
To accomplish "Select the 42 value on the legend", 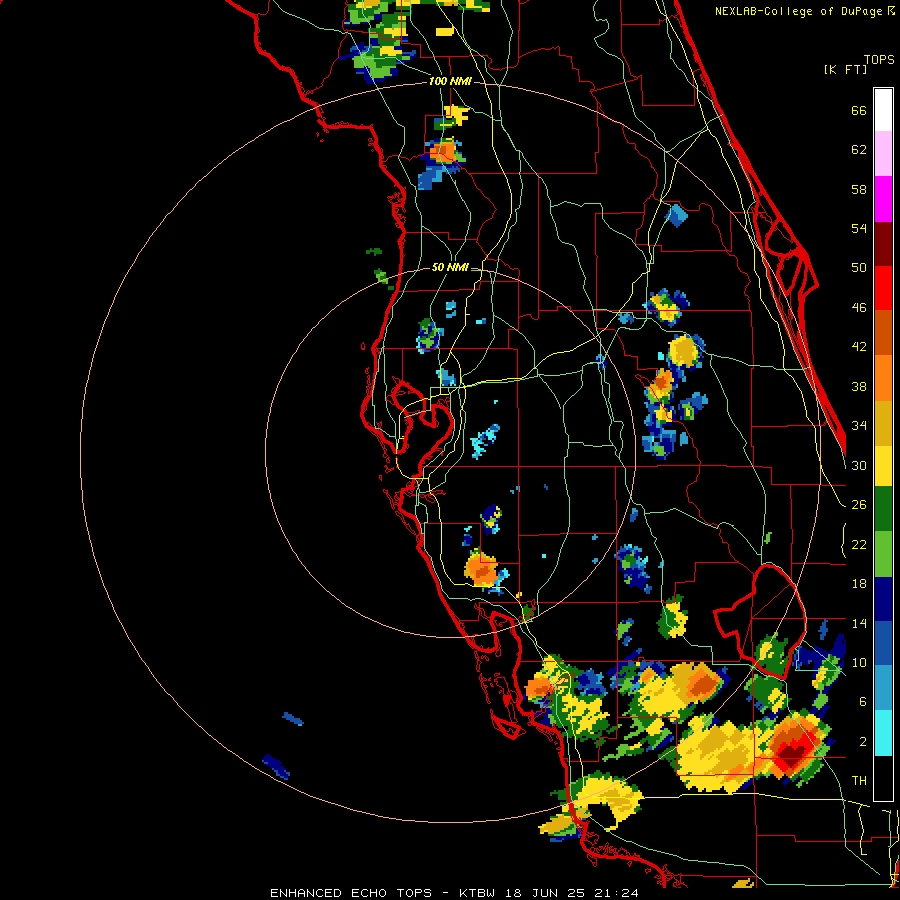I will [x=859, y=347].
